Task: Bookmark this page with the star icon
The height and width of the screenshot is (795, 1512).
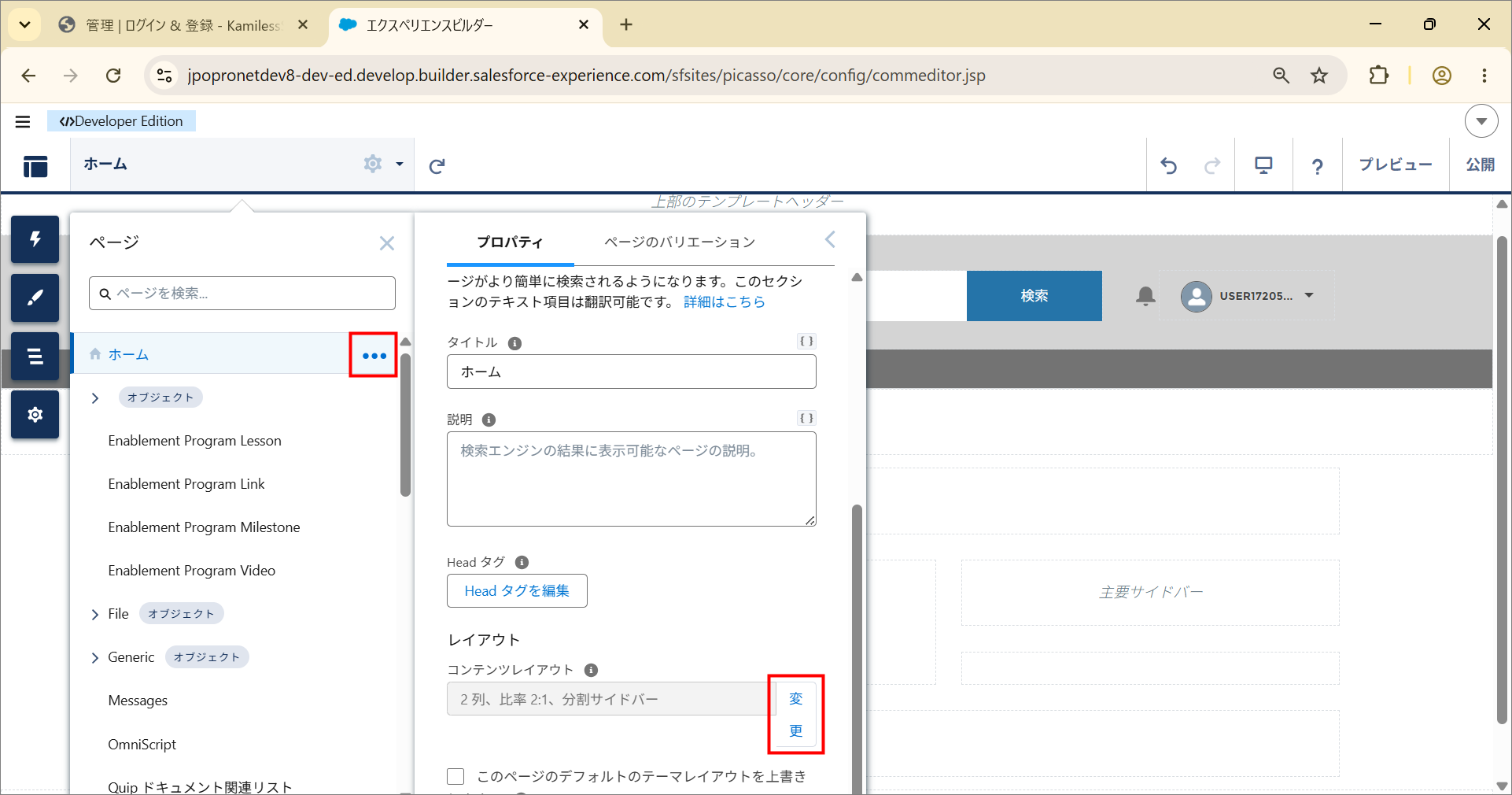Action: [x=1319, y=76]
